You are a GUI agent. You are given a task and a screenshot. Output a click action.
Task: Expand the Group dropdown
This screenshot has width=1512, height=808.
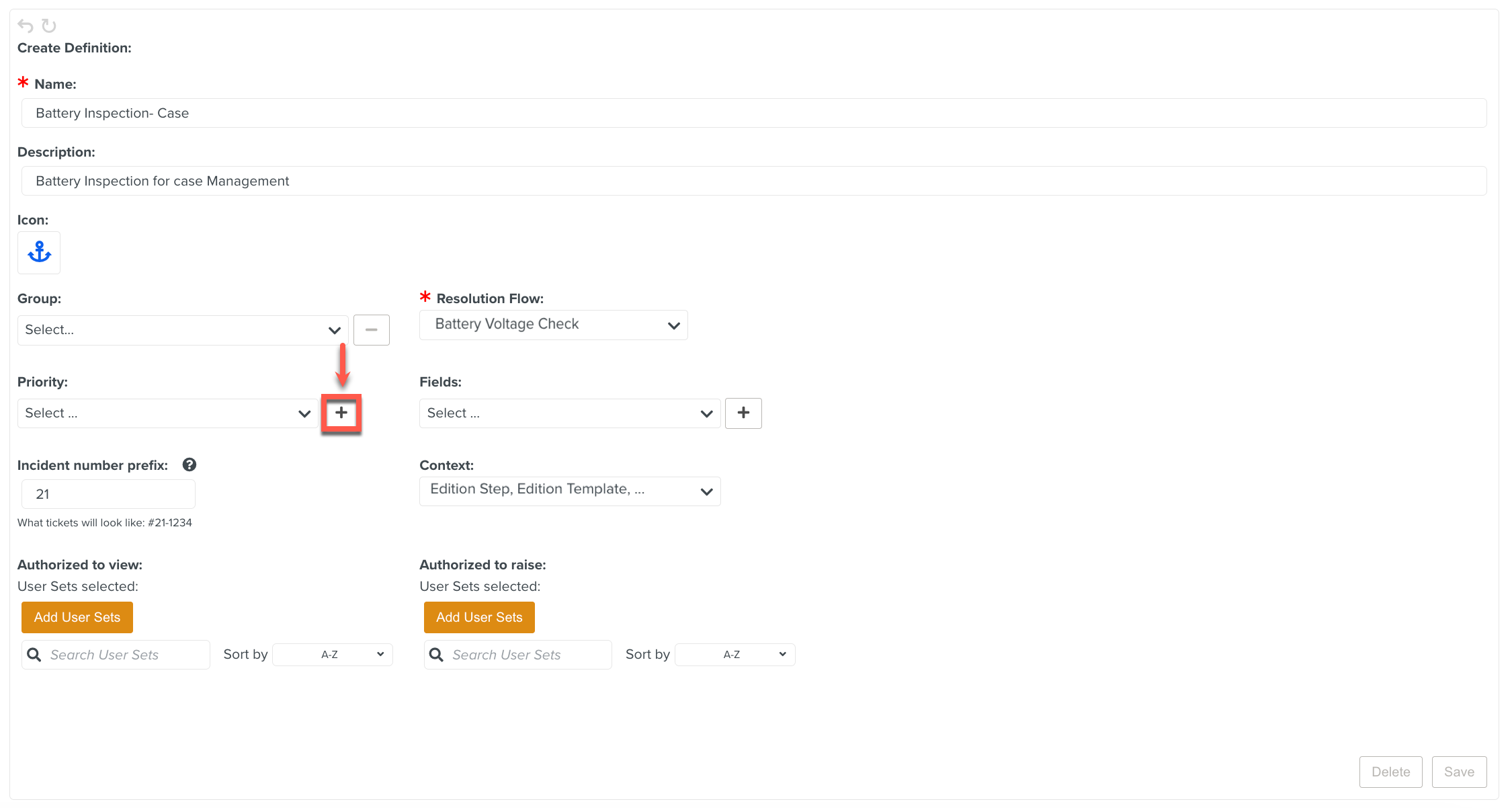tap(183, 330)
